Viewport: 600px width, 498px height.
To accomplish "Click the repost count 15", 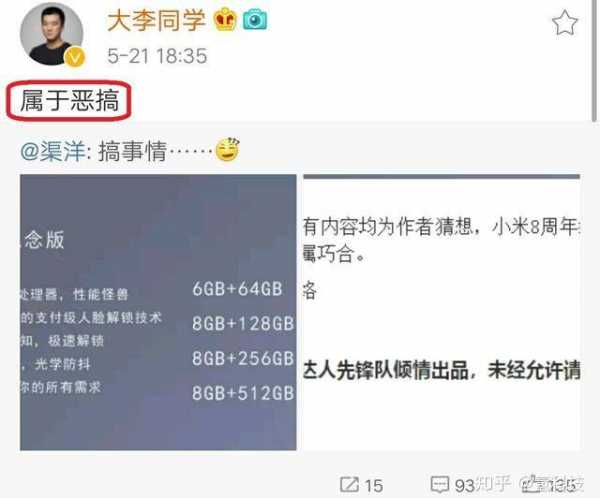I will click(373, 486).
